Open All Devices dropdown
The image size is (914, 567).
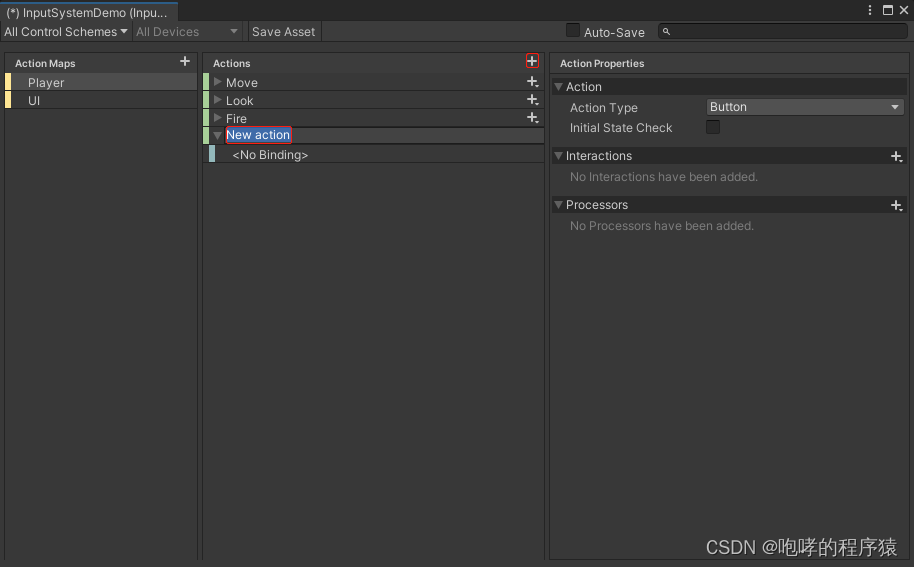[187, 32]
